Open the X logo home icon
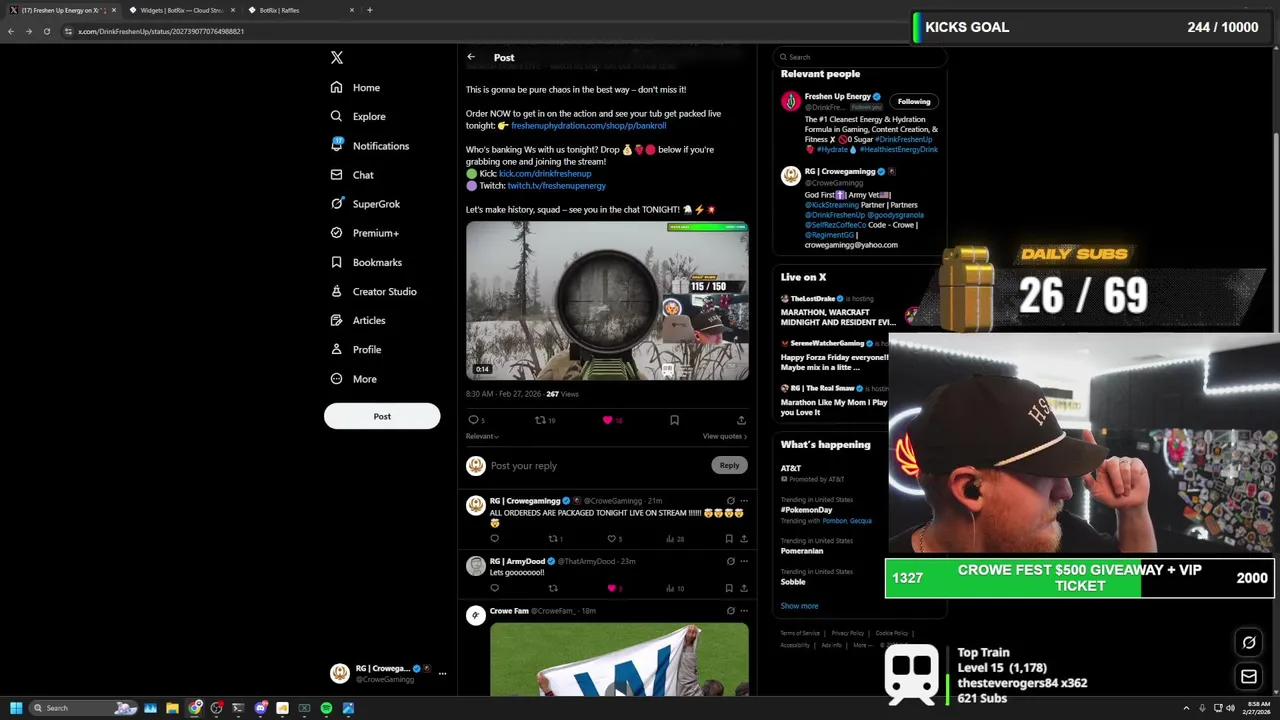Viewport: 1280px width, 720px height. [337, 57]
